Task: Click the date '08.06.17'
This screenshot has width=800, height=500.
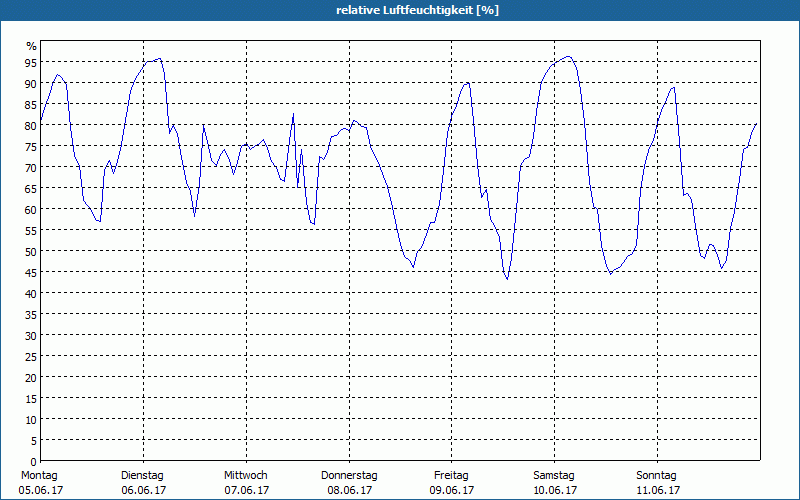Action: [349, 490]
